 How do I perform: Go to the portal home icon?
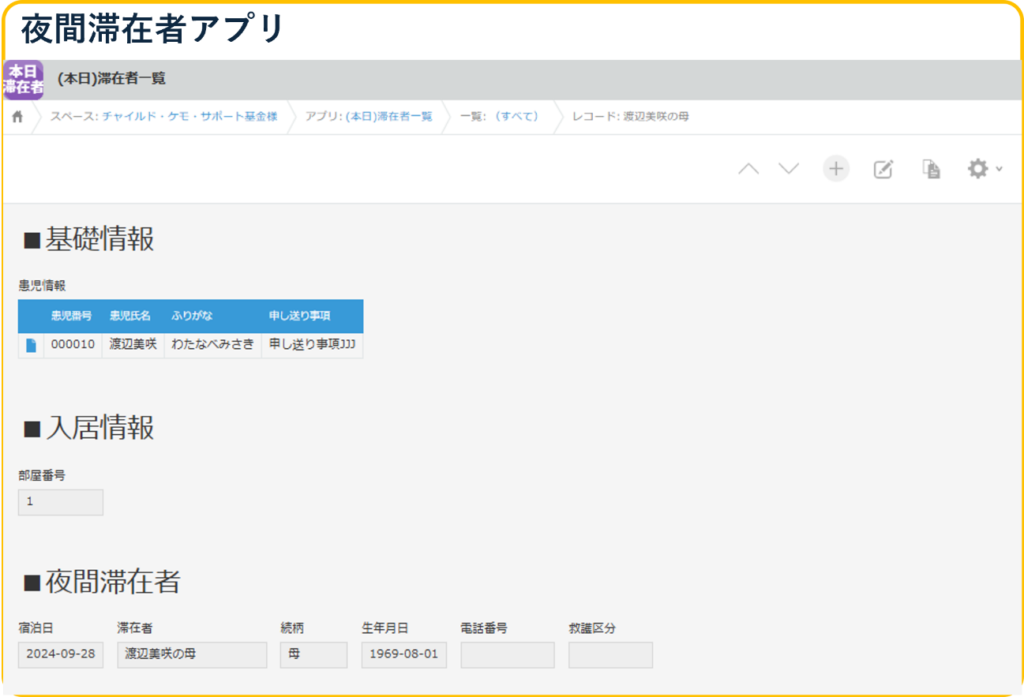point(18,117)
